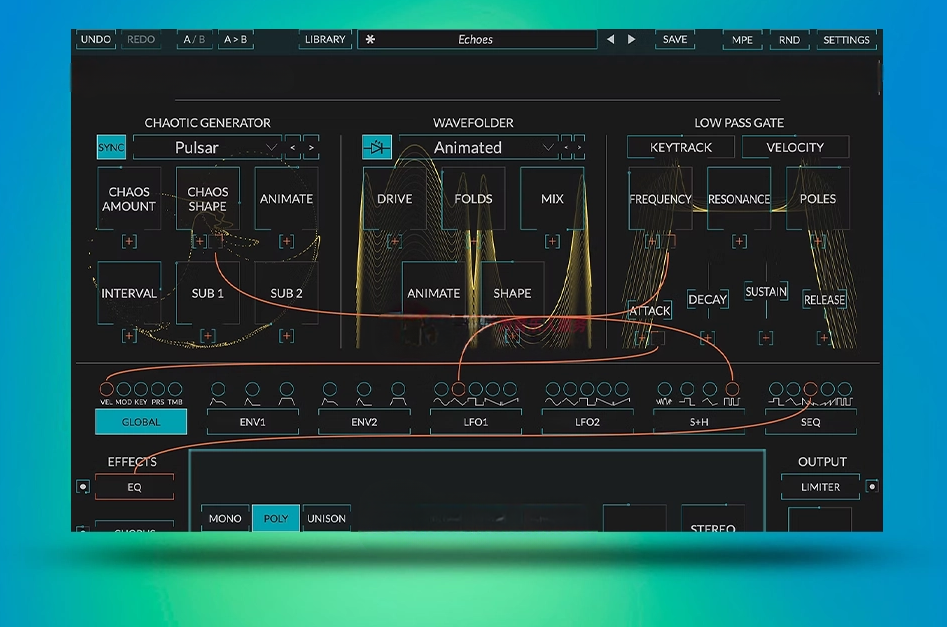Viewport: 947px width, 627px height.
Task: Click the orange LFO1 modulation output circle
Action: point(459,388)
